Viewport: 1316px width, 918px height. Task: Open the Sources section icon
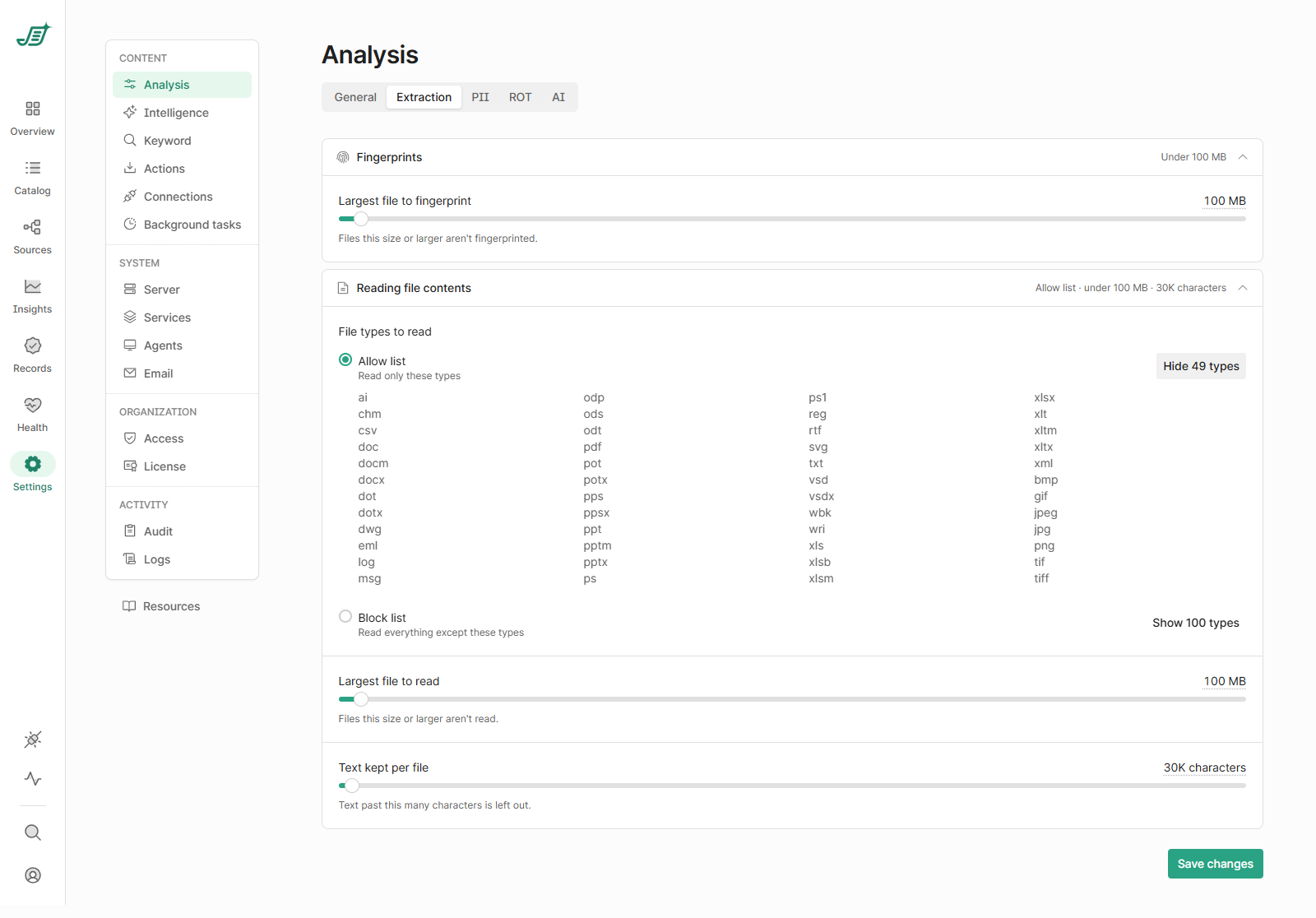click(33, 227)
